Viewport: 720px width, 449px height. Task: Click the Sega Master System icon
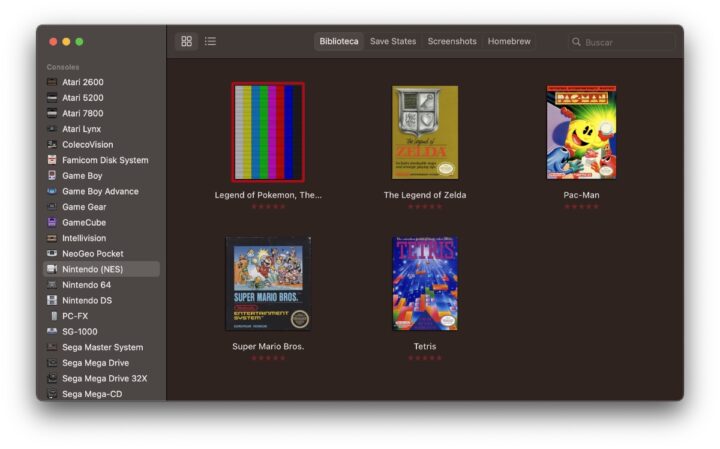click(x=52, y=348)
